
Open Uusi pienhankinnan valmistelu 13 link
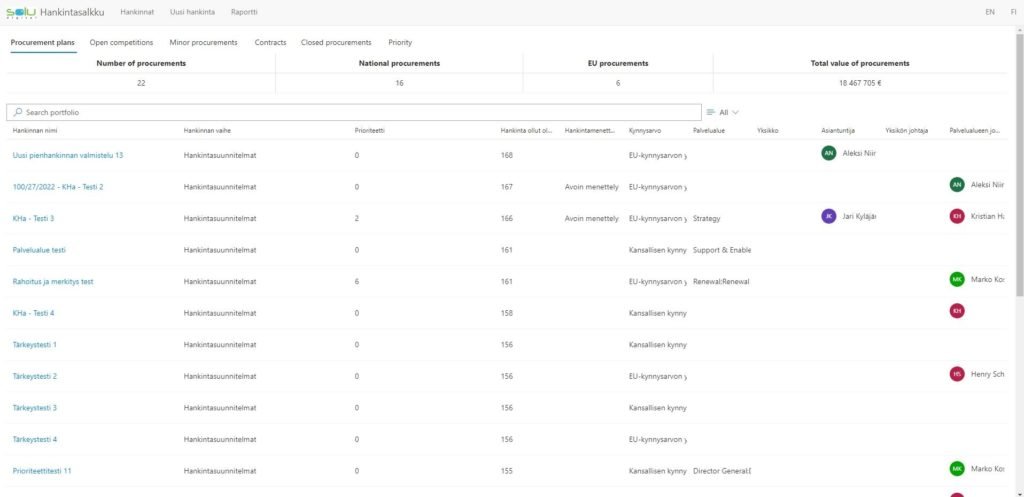[68, 155]
